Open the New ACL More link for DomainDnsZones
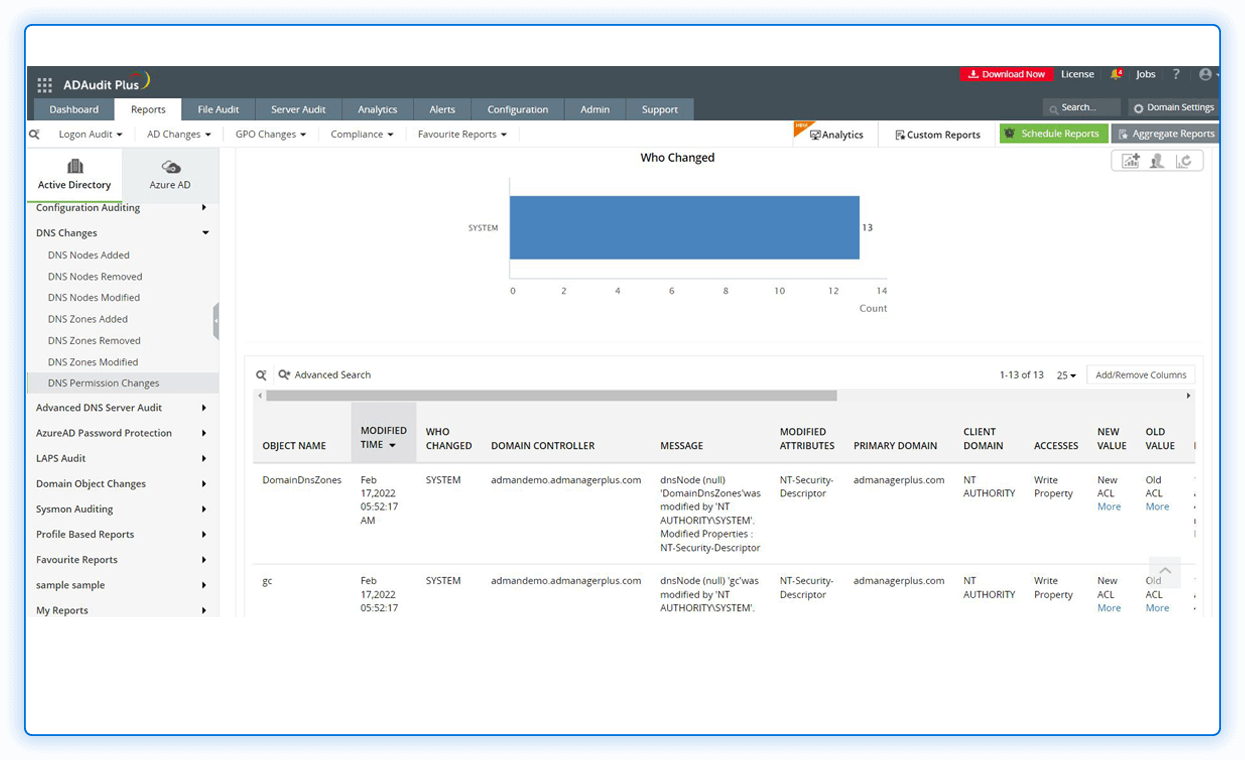 coord(1109,507)
